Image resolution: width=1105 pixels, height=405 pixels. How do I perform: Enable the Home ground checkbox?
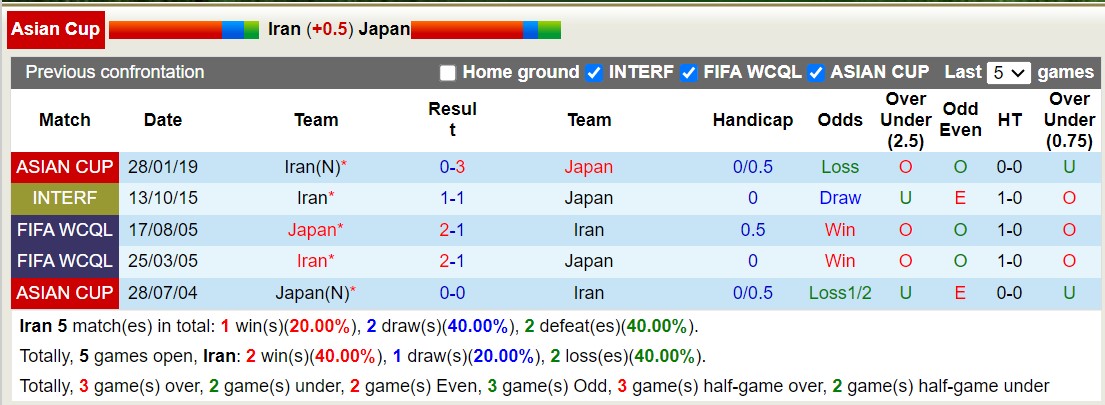[x=448, y=73]
